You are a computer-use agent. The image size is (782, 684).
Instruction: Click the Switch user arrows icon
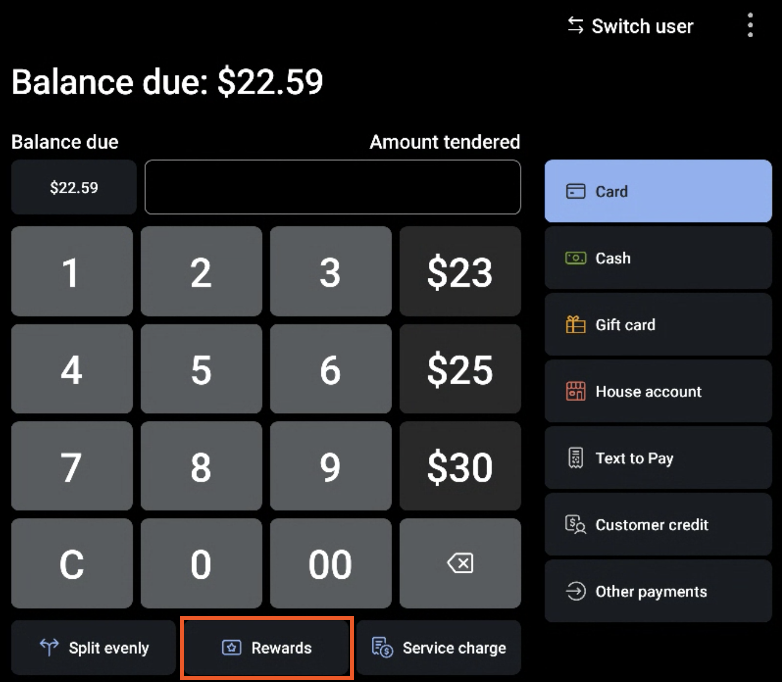[576, 26]
